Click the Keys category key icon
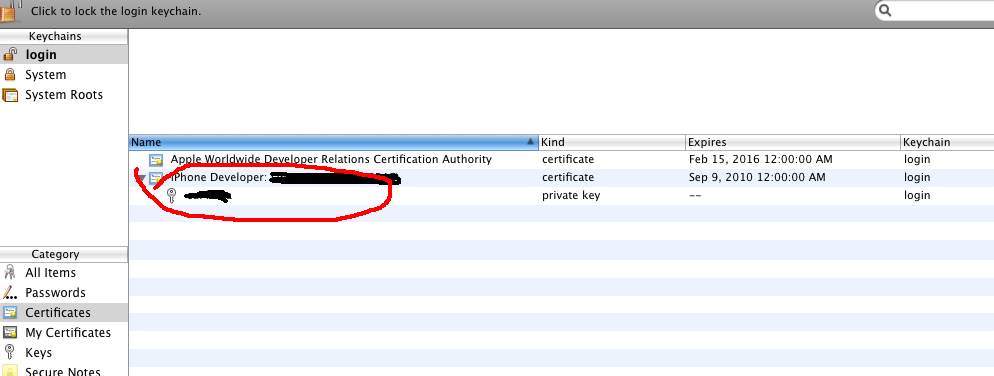This screenshot has height=376, width=994. tap(10, 353)
